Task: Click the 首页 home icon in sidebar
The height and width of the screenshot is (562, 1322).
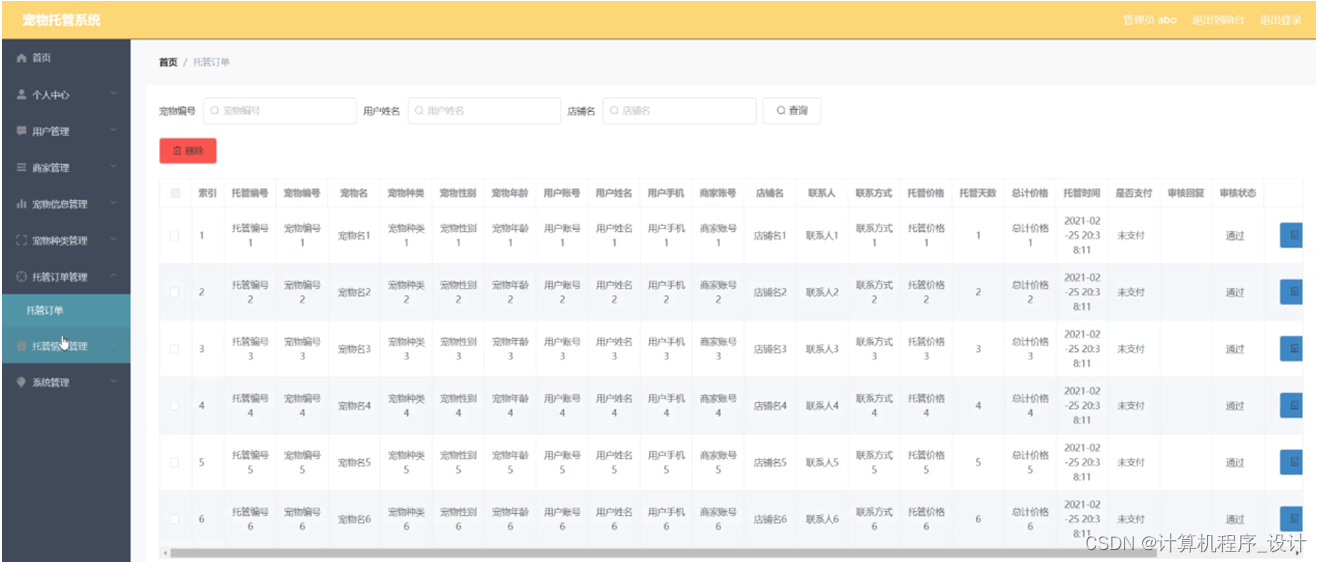Action: pos(22,58)
